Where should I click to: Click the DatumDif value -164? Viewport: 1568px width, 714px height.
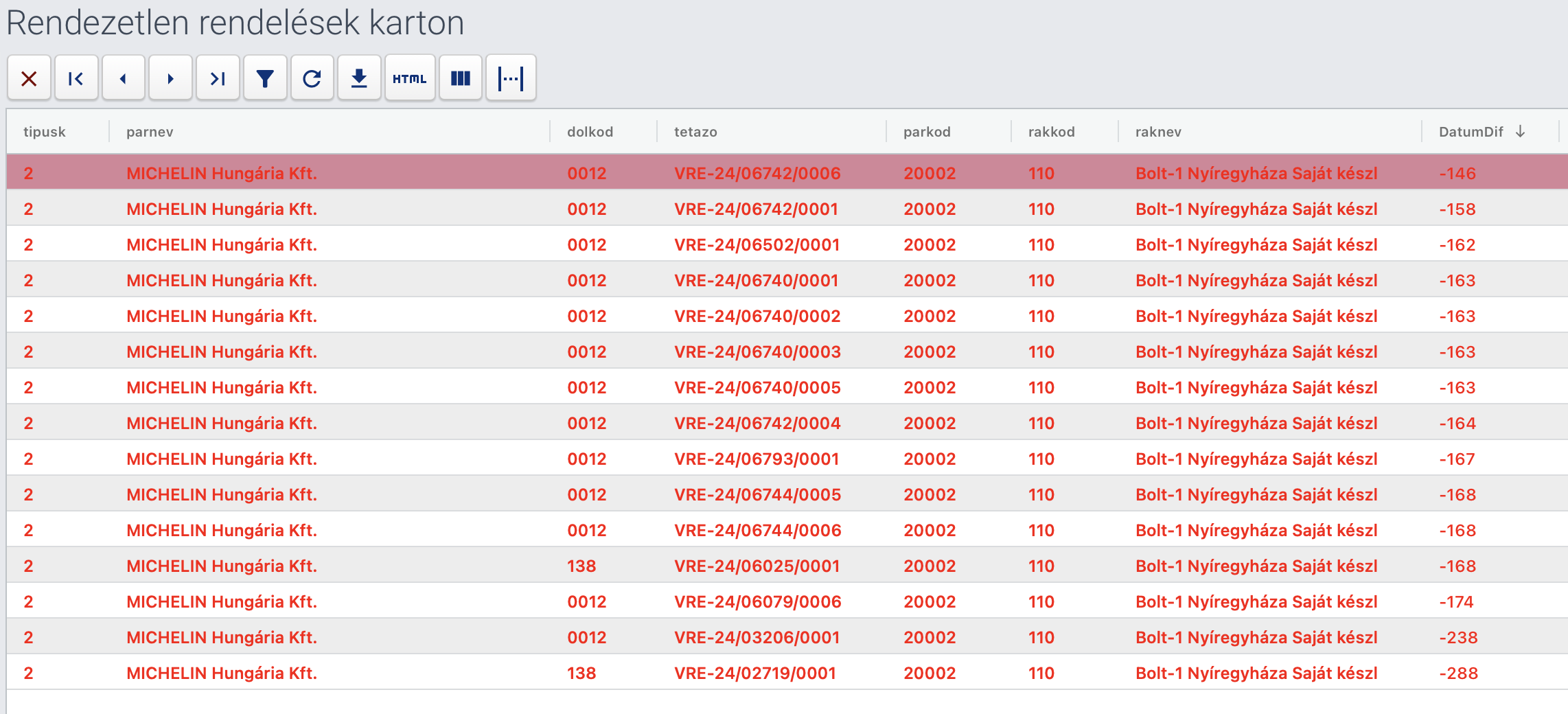(x=1457, y=423)
